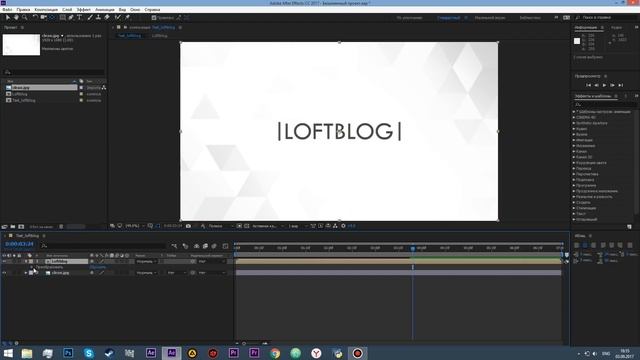The width and height of the screenshot is (640, 360).
Task: Collapse the Loftblog layer properties
Action: click(x=26, y=261)
